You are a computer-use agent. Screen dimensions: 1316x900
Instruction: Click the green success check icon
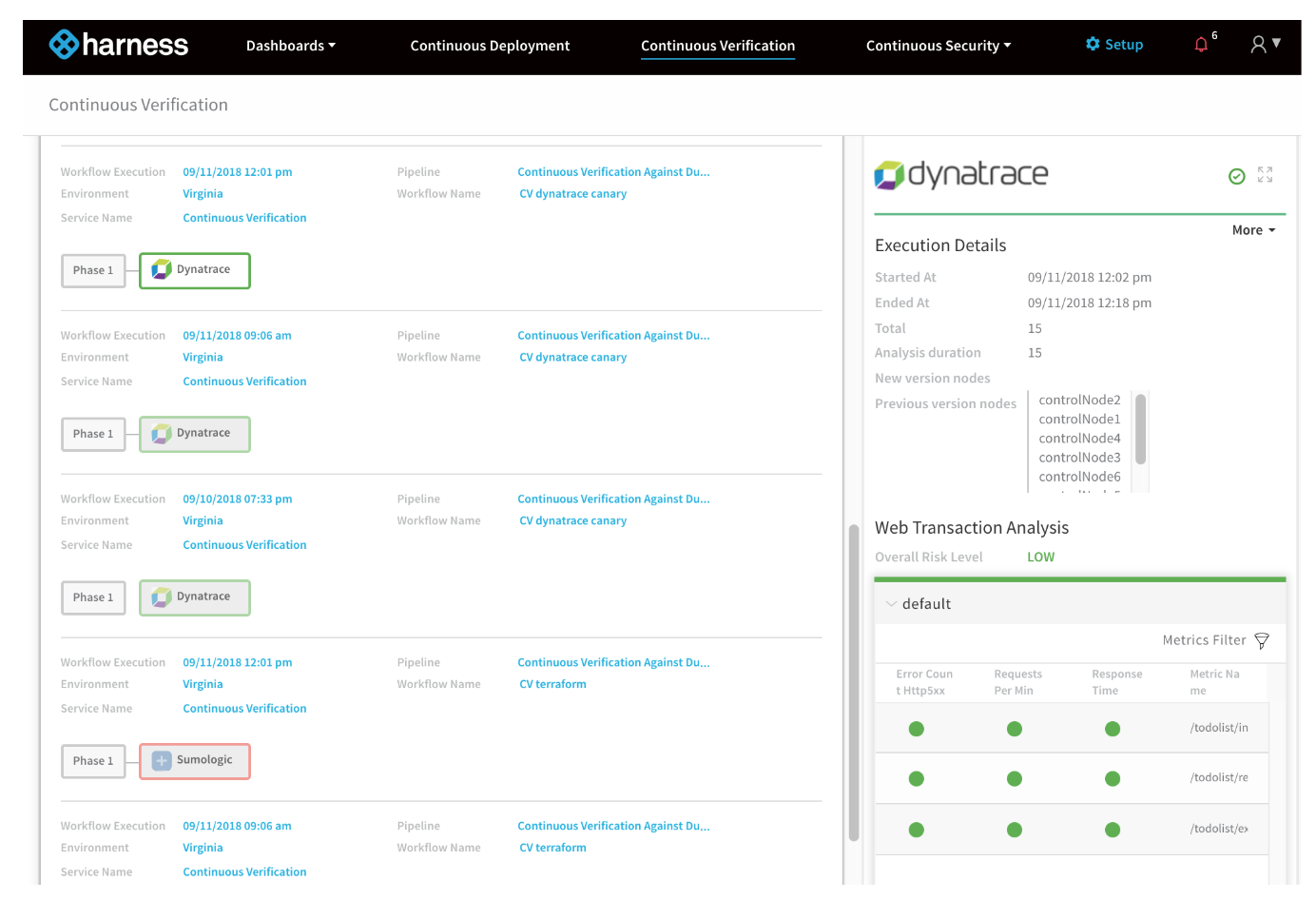(x=1236, y=176)
